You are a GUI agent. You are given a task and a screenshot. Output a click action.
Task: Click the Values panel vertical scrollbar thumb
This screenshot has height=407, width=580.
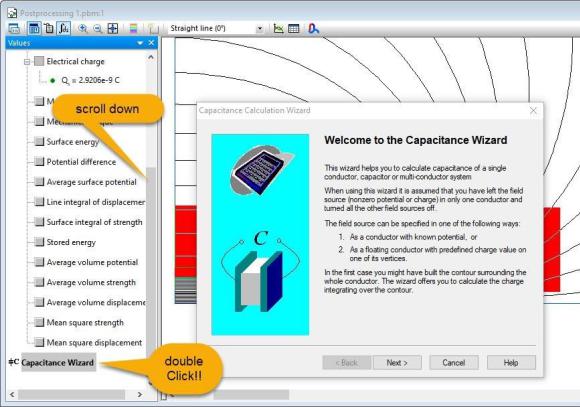point(151,259)
